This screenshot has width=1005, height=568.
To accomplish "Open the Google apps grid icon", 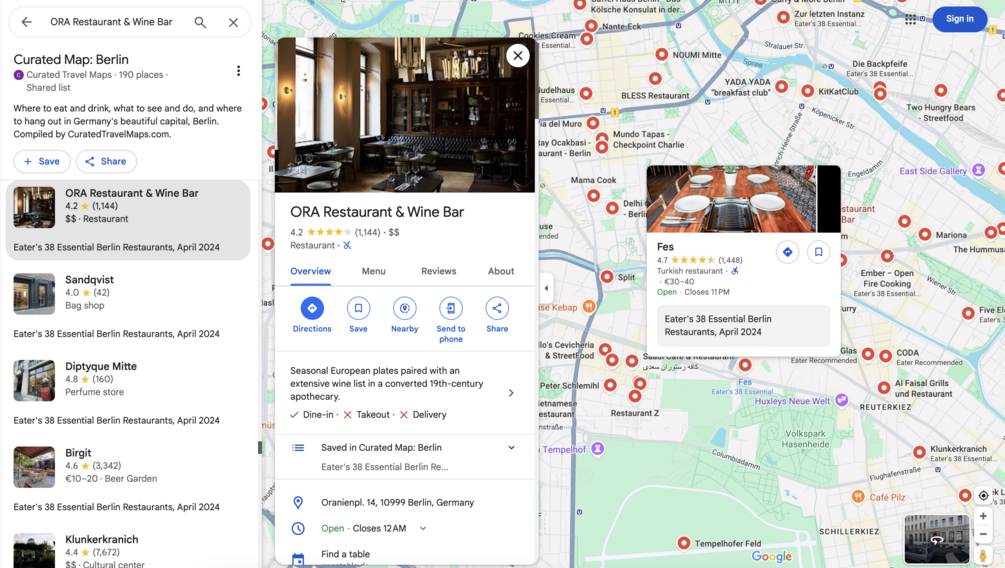I will tap(911, 19).
